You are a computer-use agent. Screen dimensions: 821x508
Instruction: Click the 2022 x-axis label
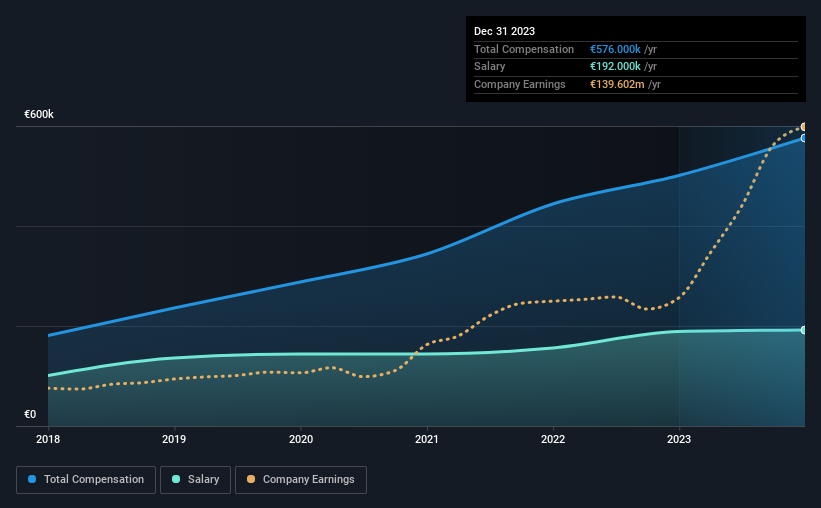click(x=553, y=439)
